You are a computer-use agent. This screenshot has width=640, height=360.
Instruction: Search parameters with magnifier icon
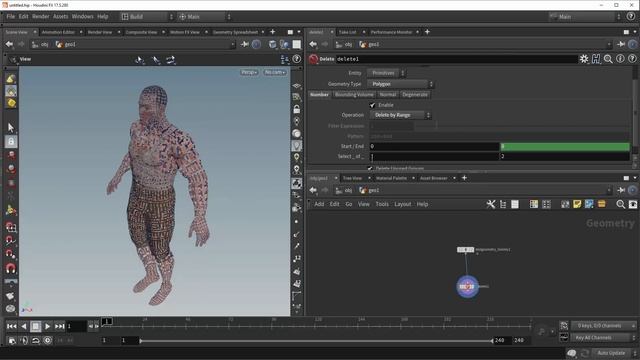608,59
